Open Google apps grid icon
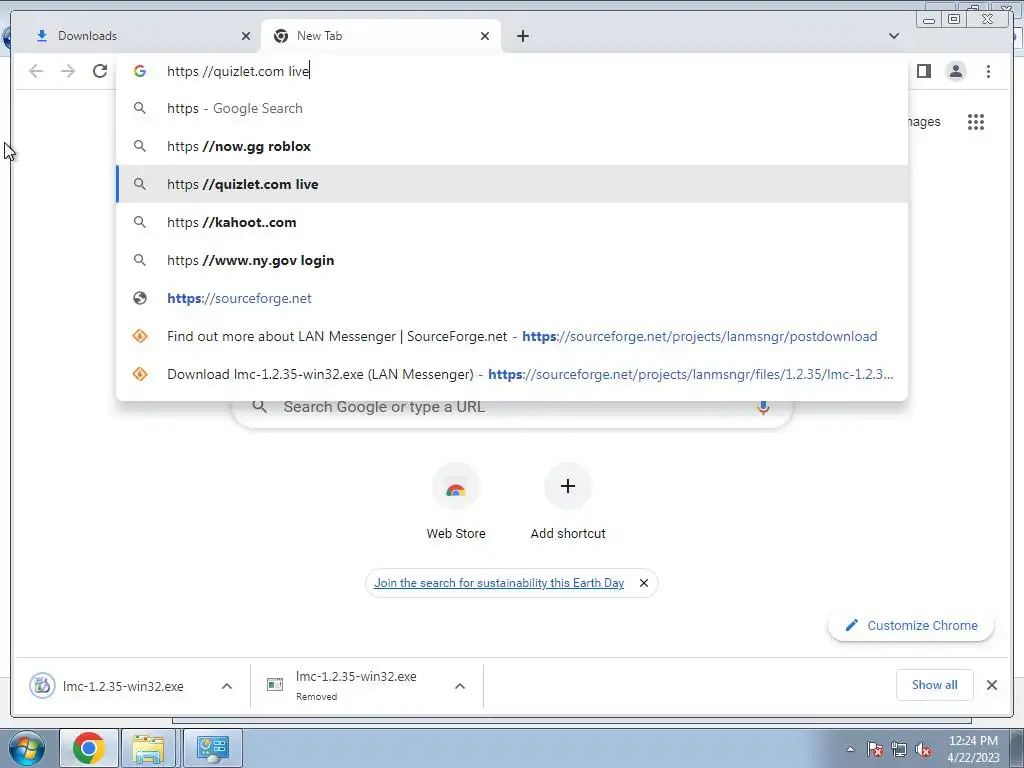This screenshot has width=1024, height=768. tap(976, 121)
